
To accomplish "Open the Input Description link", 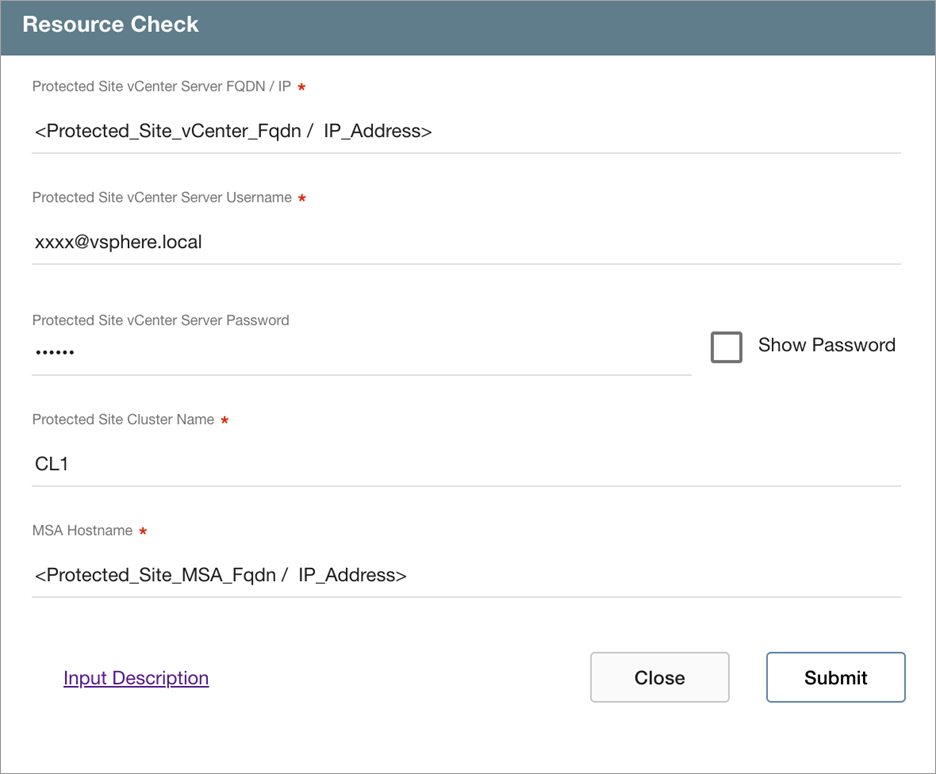I will pyautogui.click(x=136, y=678).
